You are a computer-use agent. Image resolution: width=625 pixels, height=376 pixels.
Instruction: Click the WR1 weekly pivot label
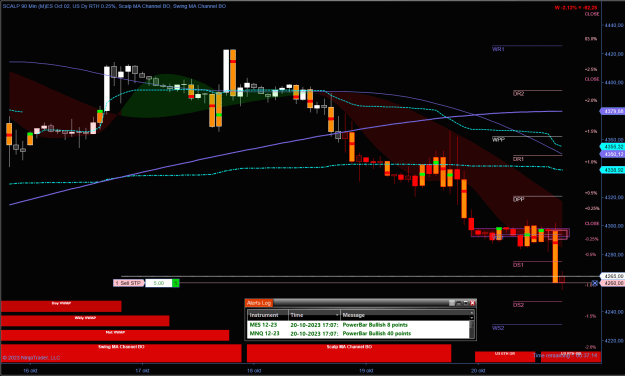point(498,49)
